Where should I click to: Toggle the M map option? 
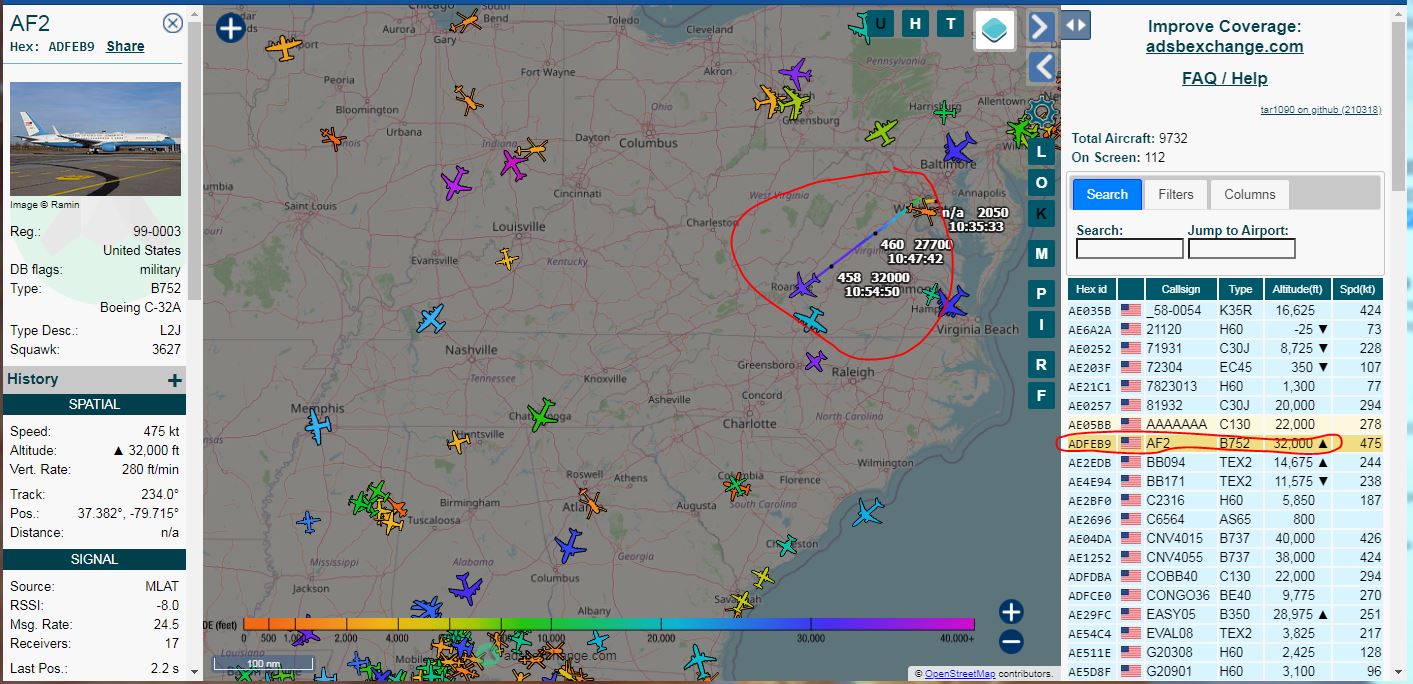tap(1041, 254)
